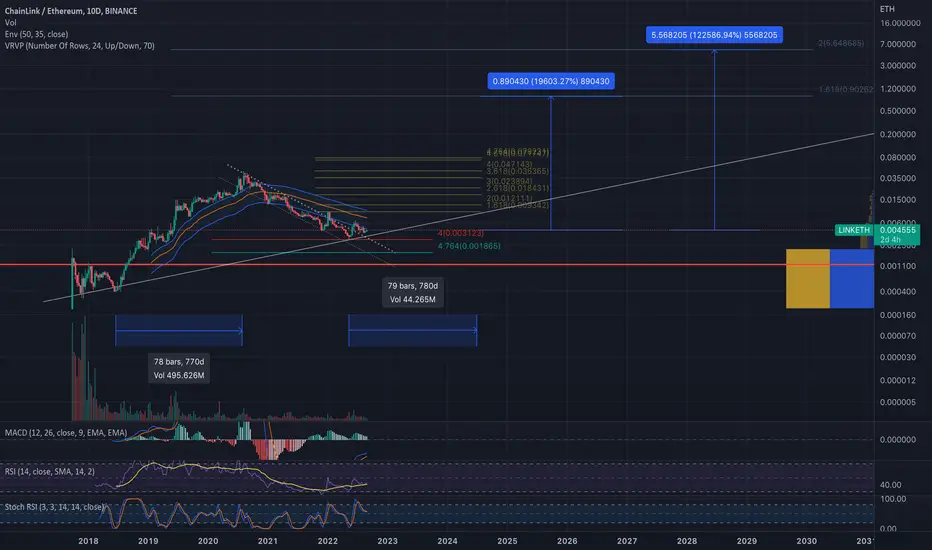This screenshot has height=550, width=932.
Task: Click the 2018 label on the time axis
Action: pos(88,540)
